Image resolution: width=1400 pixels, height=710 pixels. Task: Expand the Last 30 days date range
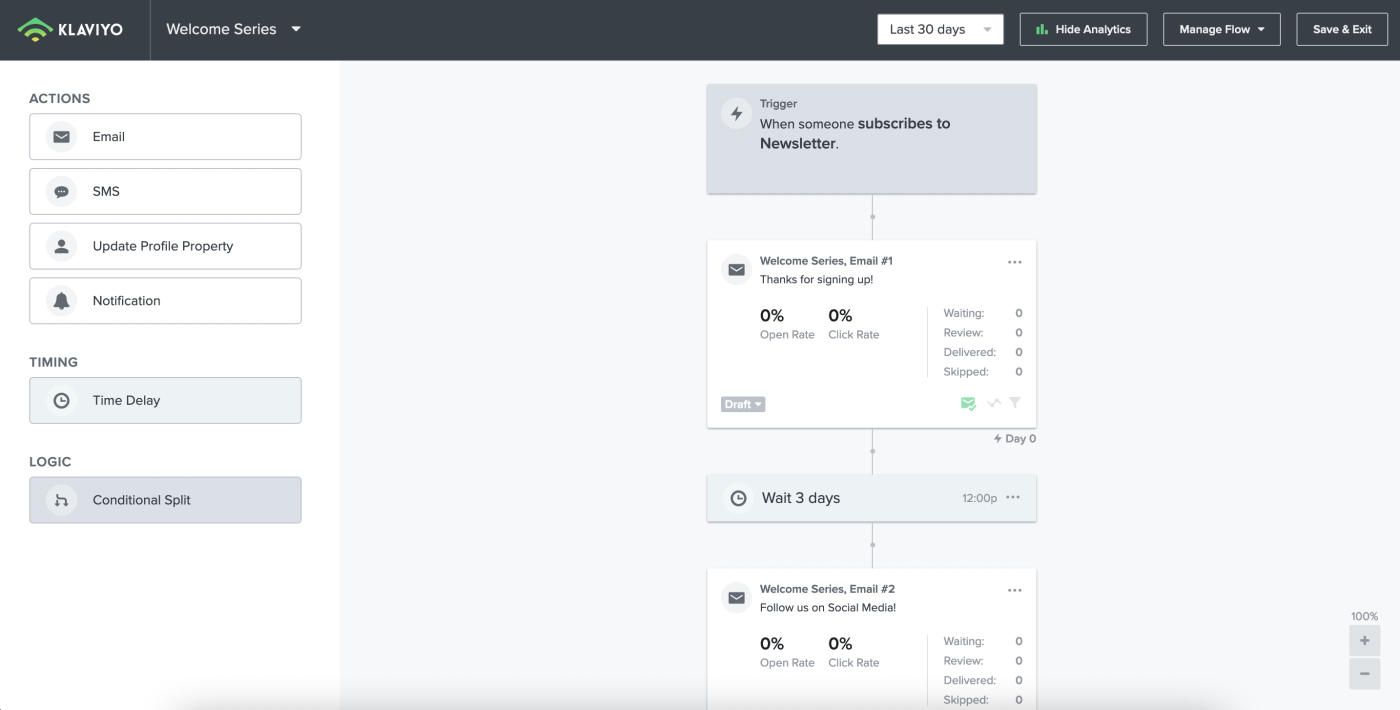tap(940, 29)
